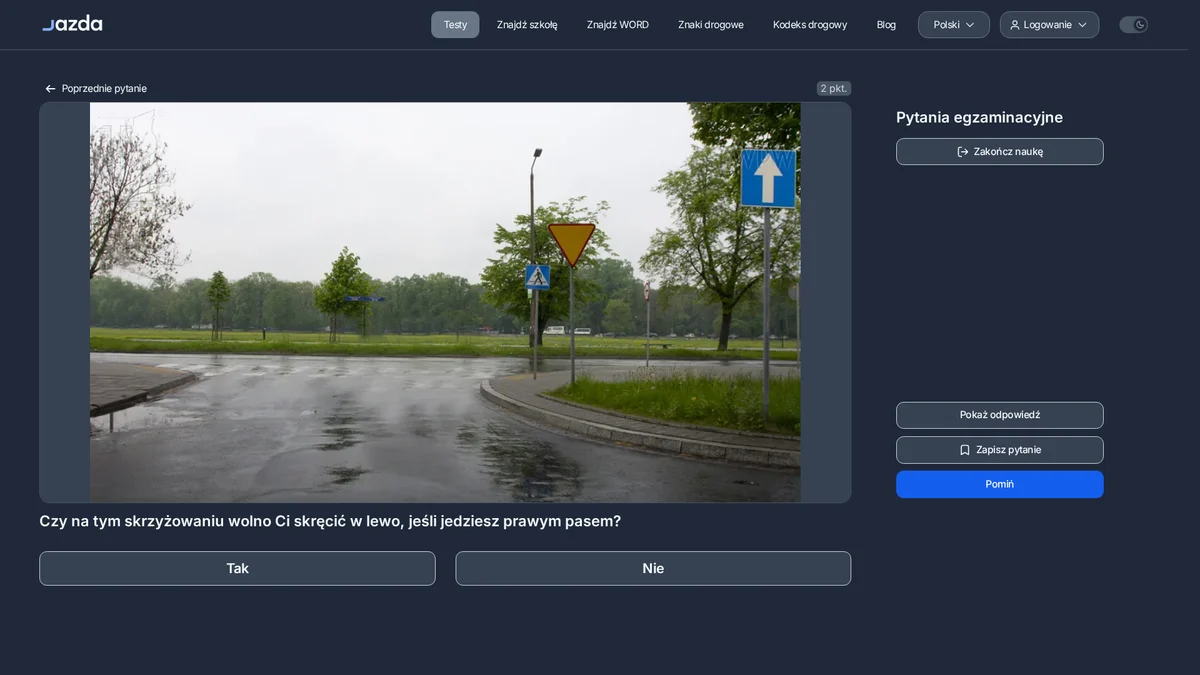Toggle the dark mode switch
The image size is (1200, 675).
click(x=1133, y=25)
